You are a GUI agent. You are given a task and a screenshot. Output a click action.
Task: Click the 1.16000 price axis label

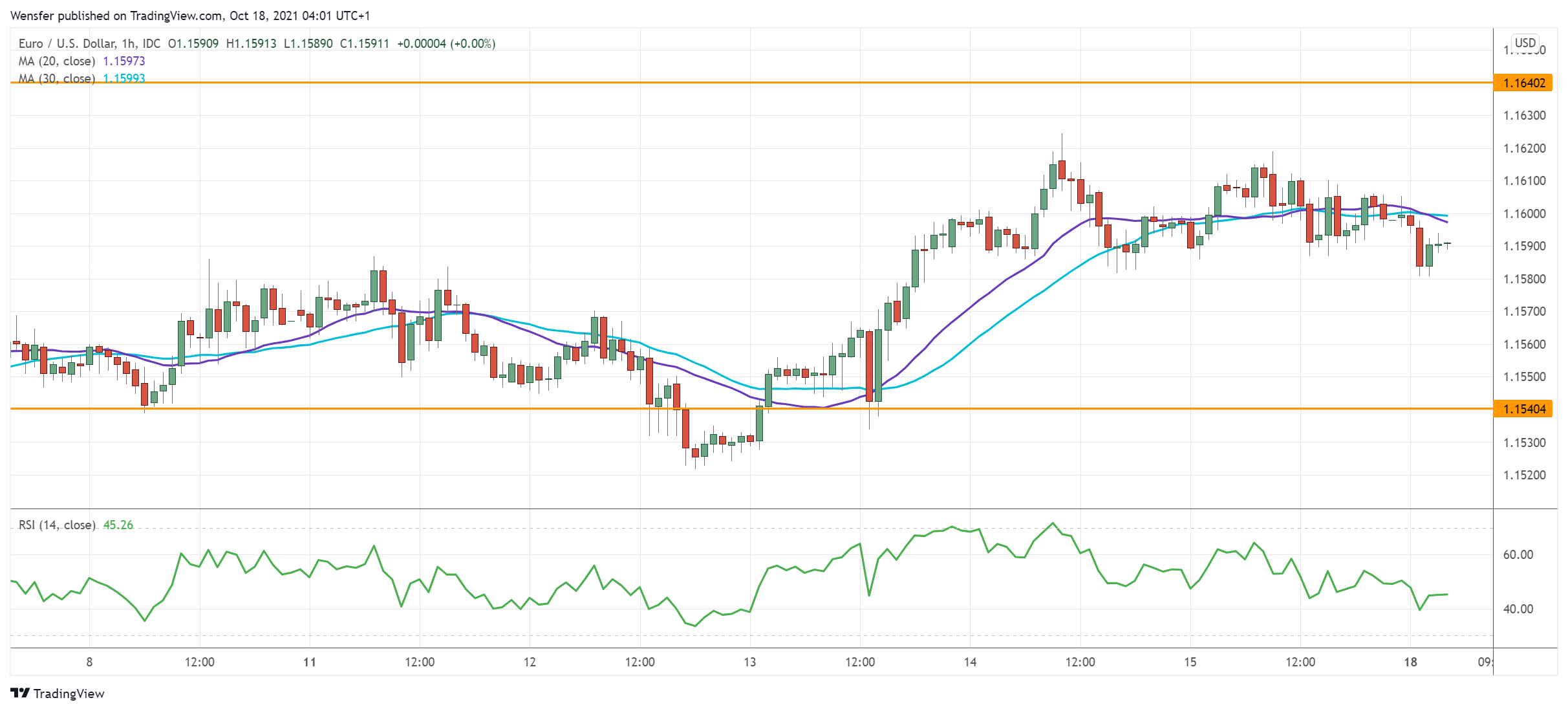point(1524,213)
